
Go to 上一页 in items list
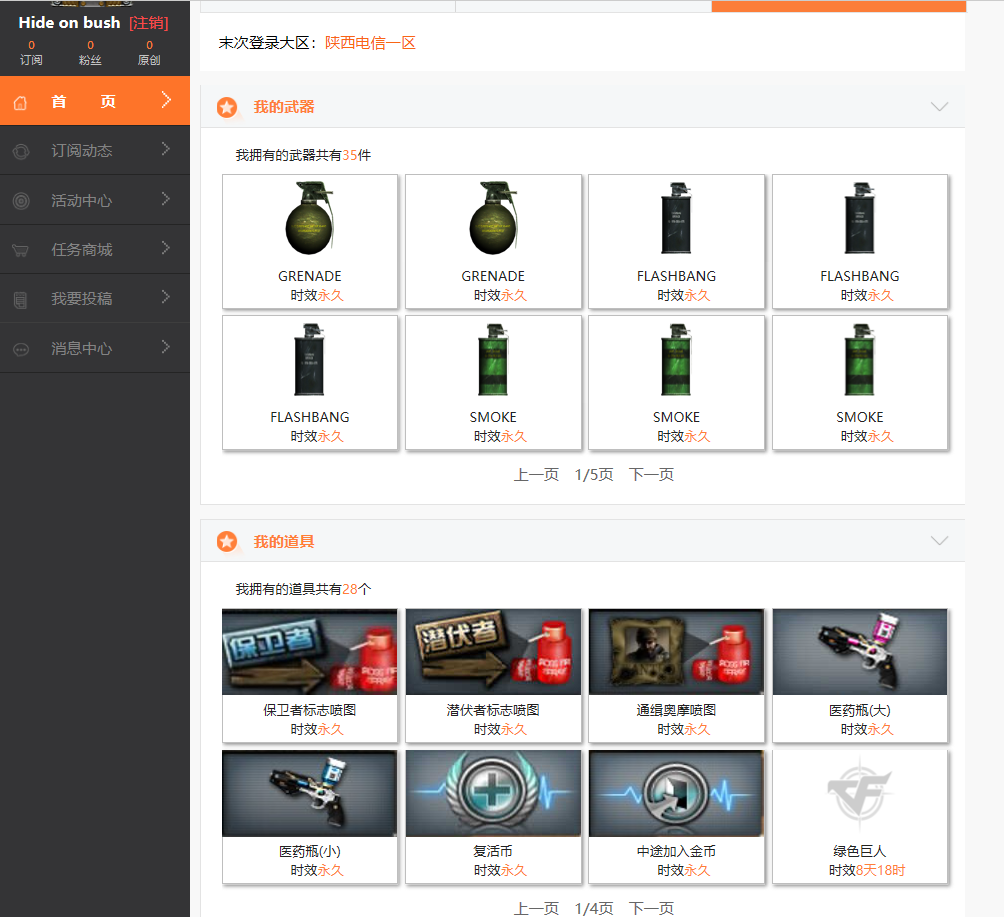click(536, 908)
